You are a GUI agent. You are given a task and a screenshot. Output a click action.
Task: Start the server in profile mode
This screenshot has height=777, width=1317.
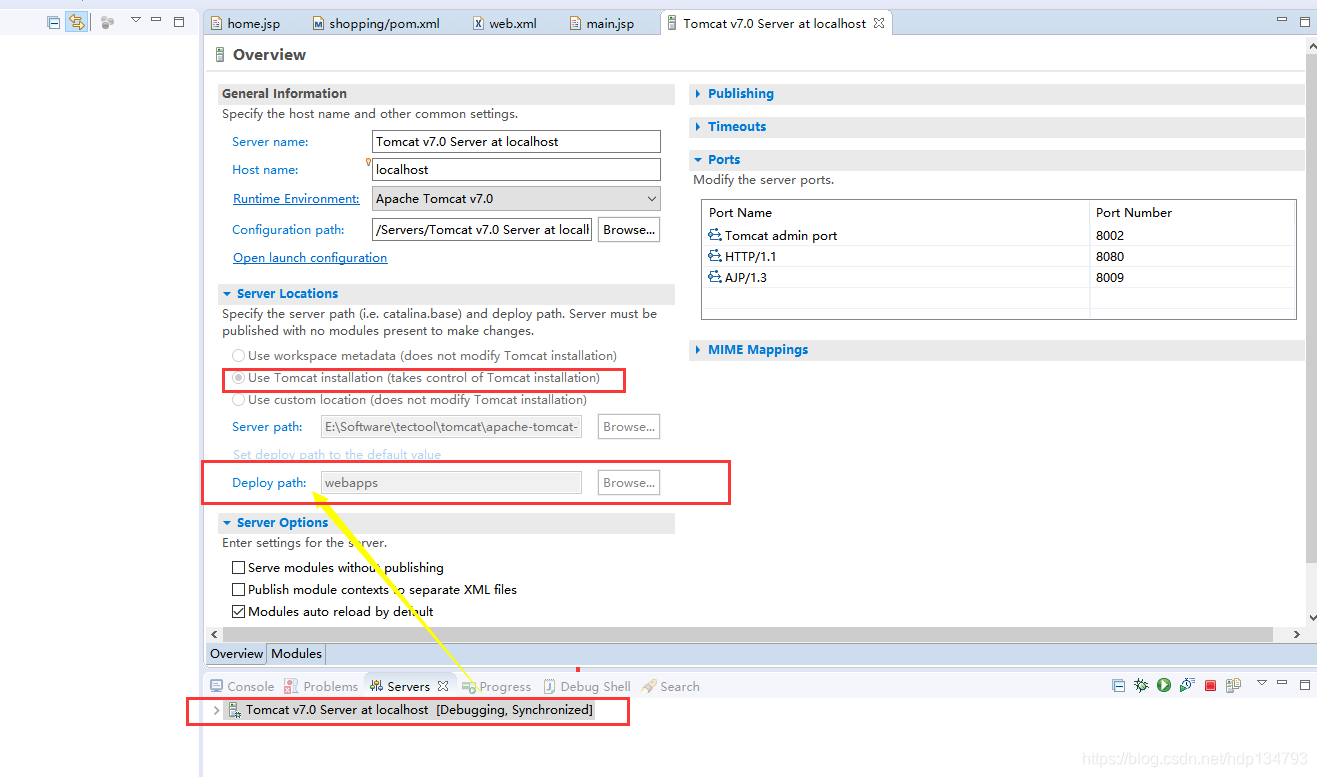pyautogui.click(x=1187, y=686)
